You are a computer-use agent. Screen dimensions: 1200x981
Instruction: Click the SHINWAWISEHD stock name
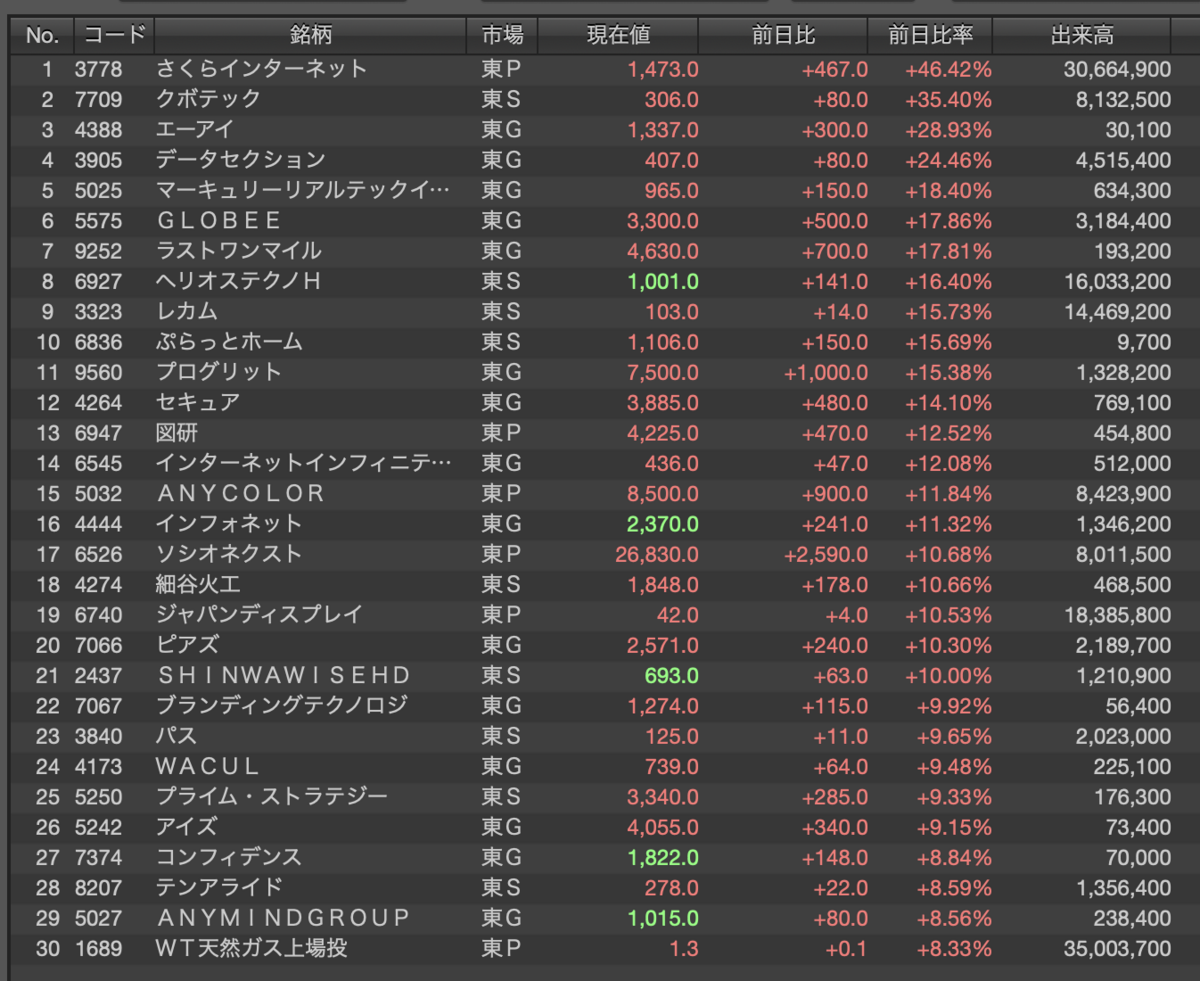click(x=284, y=675)
